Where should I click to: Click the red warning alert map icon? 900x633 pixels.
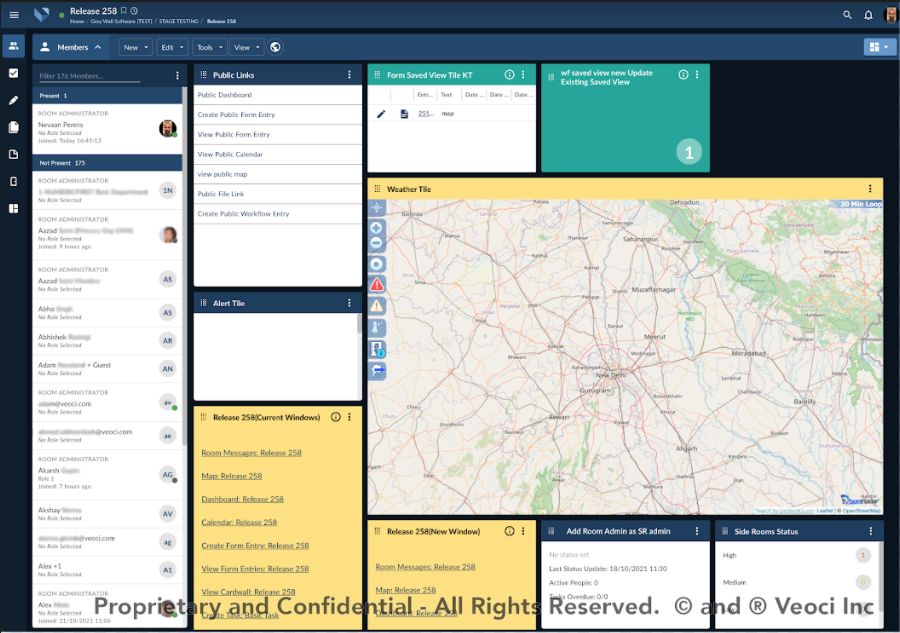click(x=377, y=284)
